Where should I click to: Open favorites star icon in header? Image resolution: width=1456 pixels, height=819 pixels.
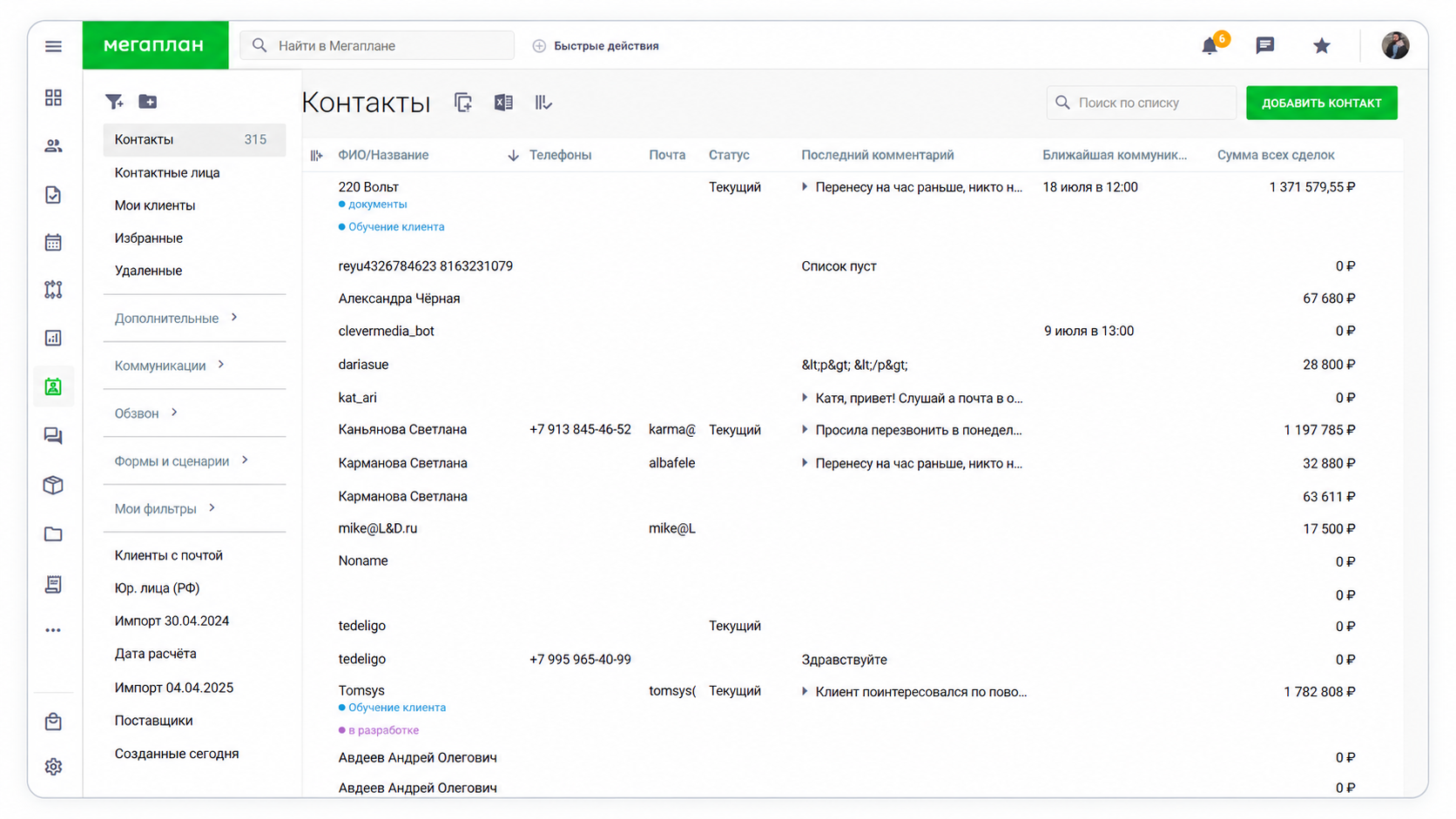(x=1322, y=45)
